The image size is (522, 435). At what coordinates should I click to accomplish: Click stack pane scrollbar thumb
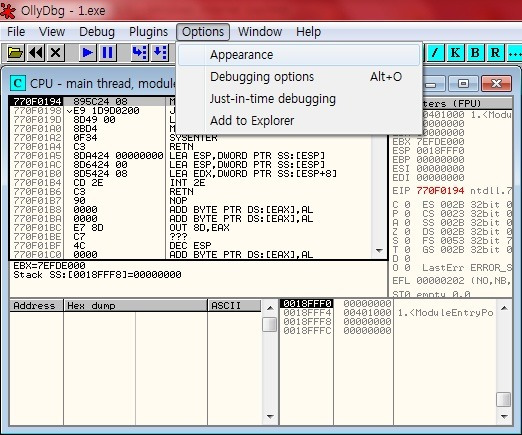click(504, 399)
